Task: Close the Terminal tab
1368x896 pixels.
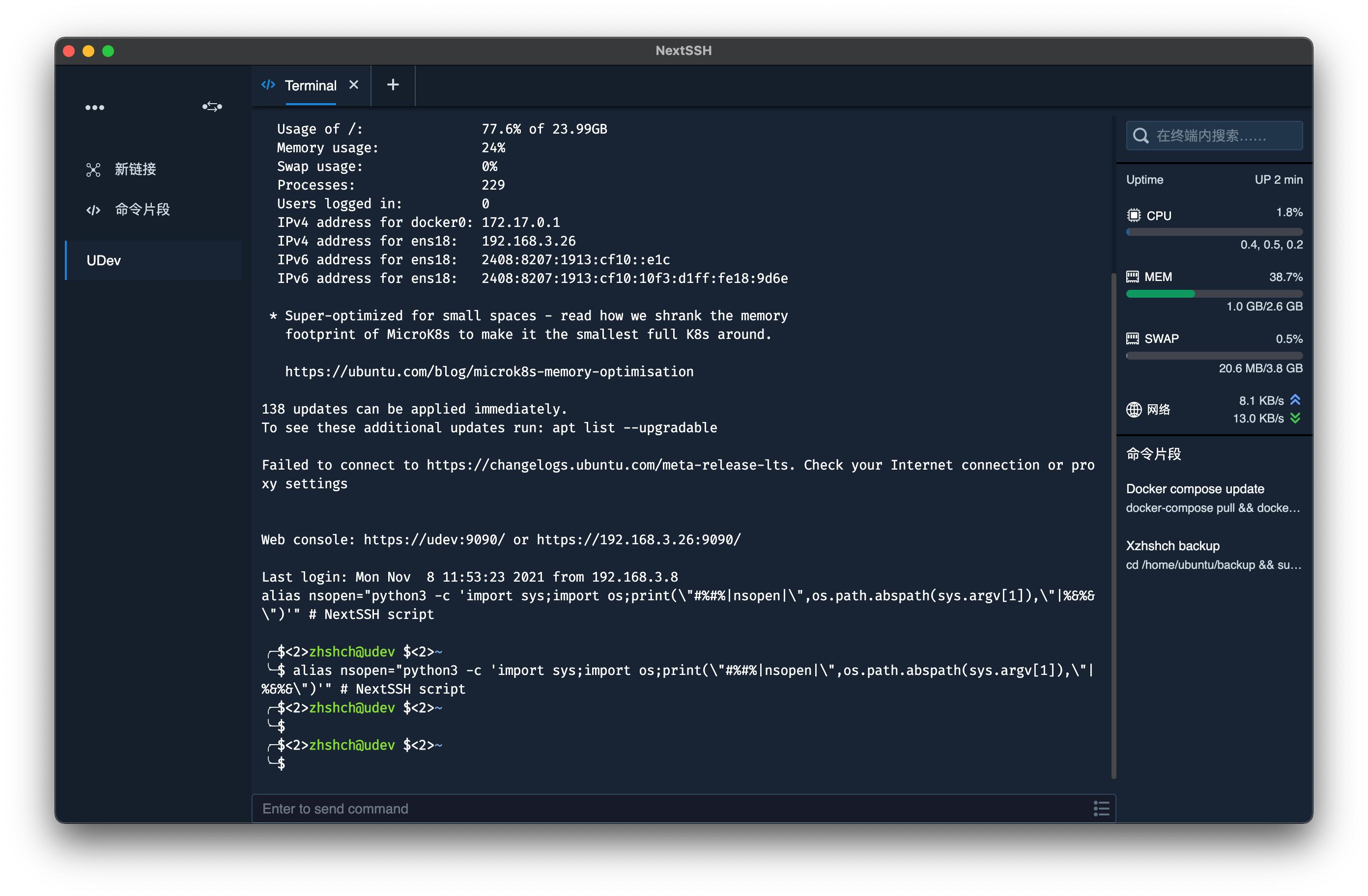Action: click(354, 85)
